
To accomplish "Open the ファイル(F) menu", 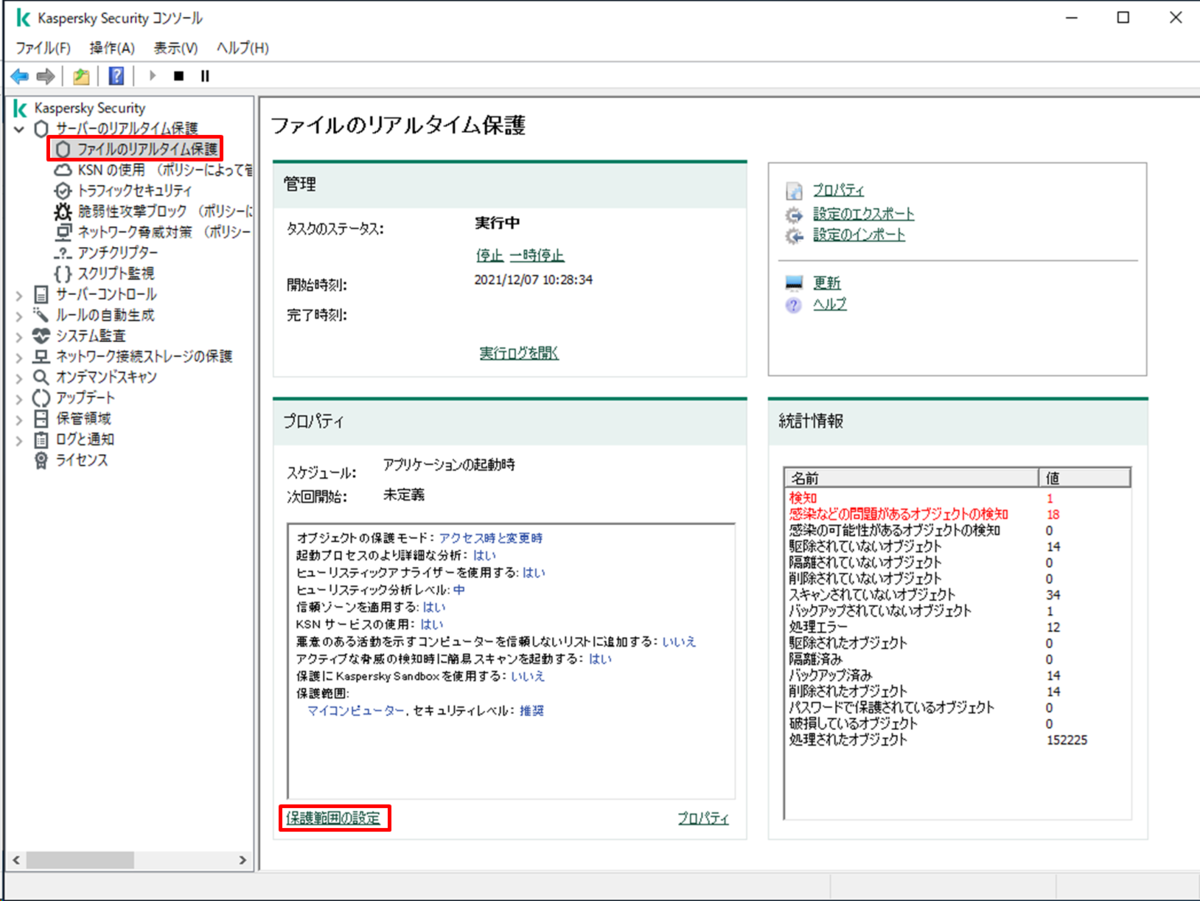I will [x=43, y=48].
